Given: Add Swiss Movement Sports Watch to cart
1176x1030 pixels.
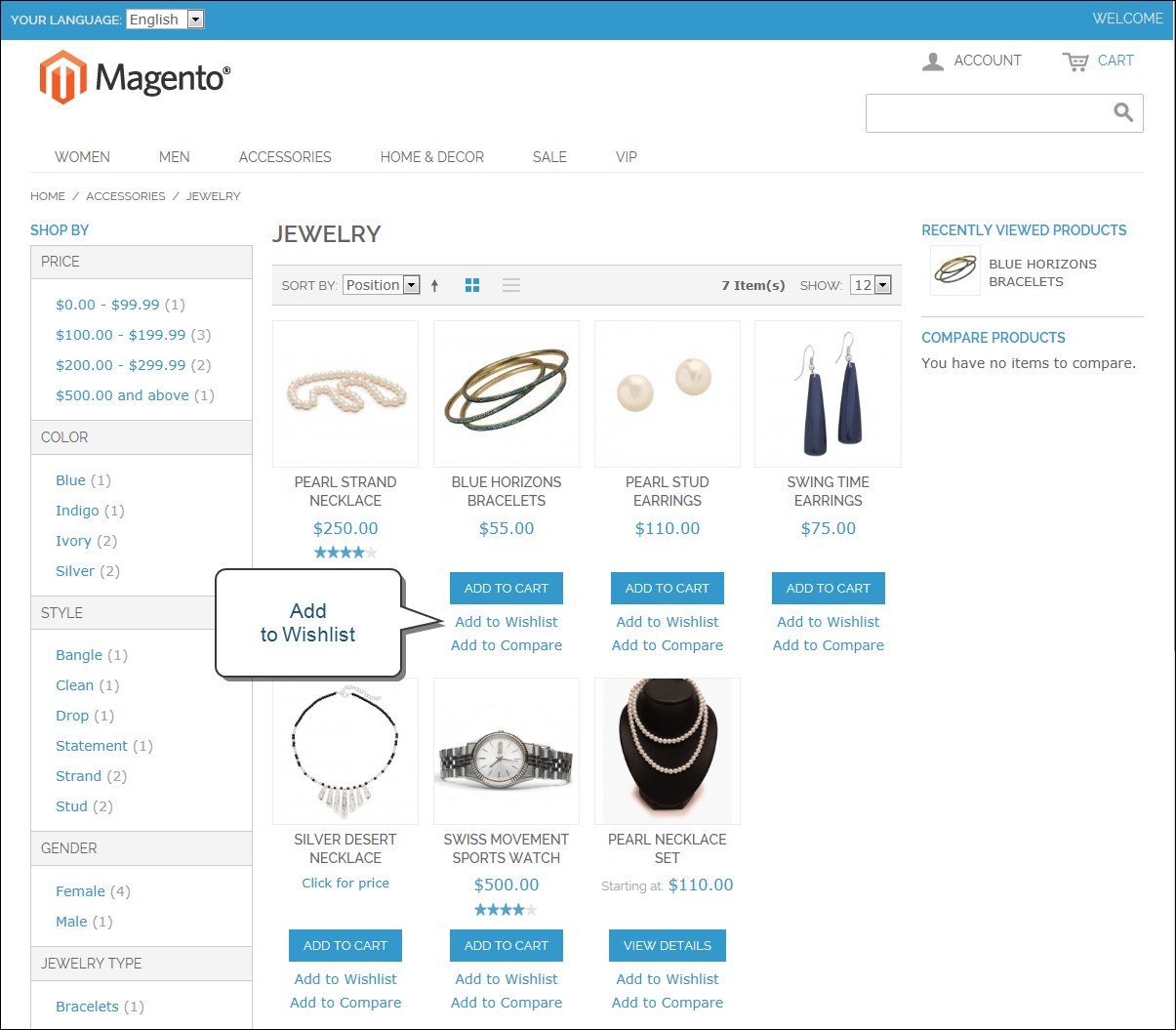Looking at the screenshot, I should pos(507,945).
